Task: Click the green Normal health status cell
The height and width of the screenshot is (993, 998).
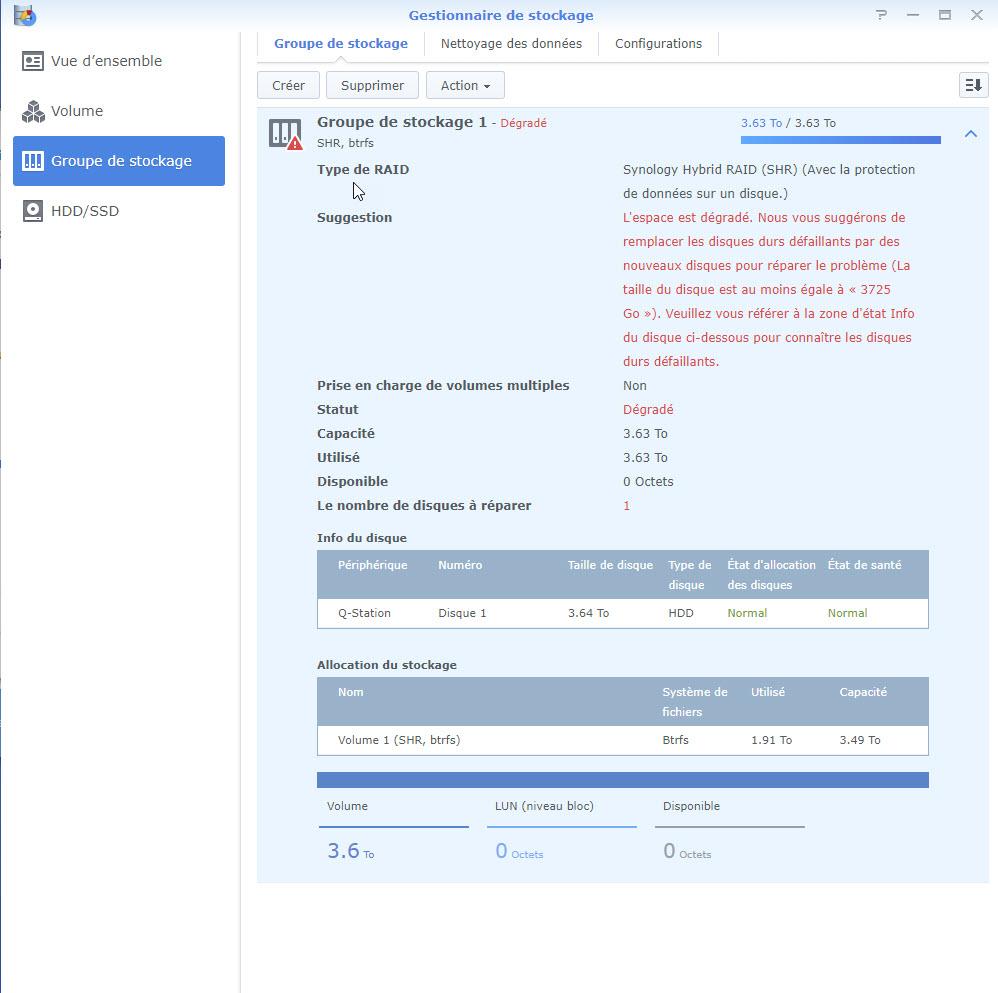Action: coord(847,613)
